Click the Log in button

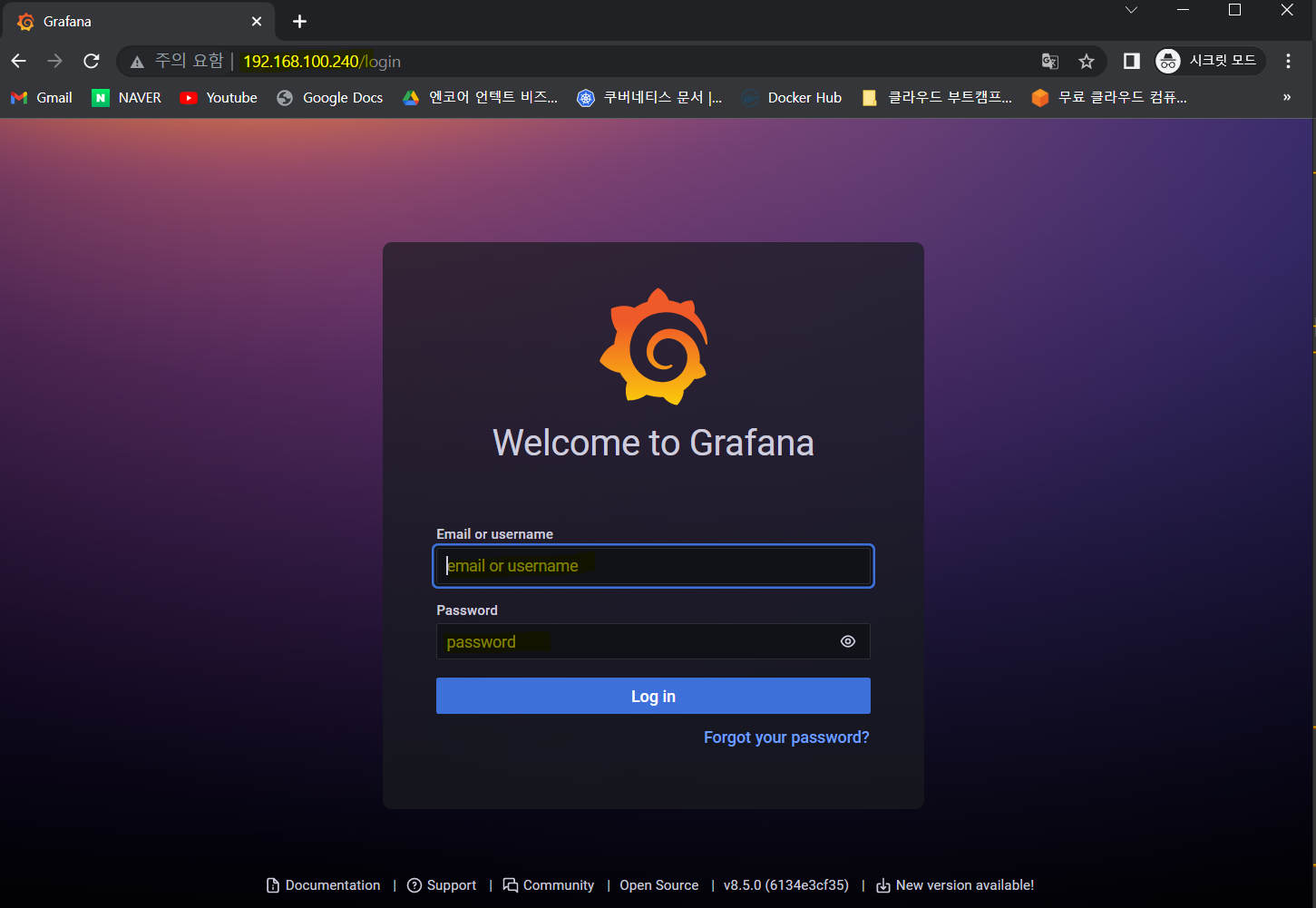point(653,696)
